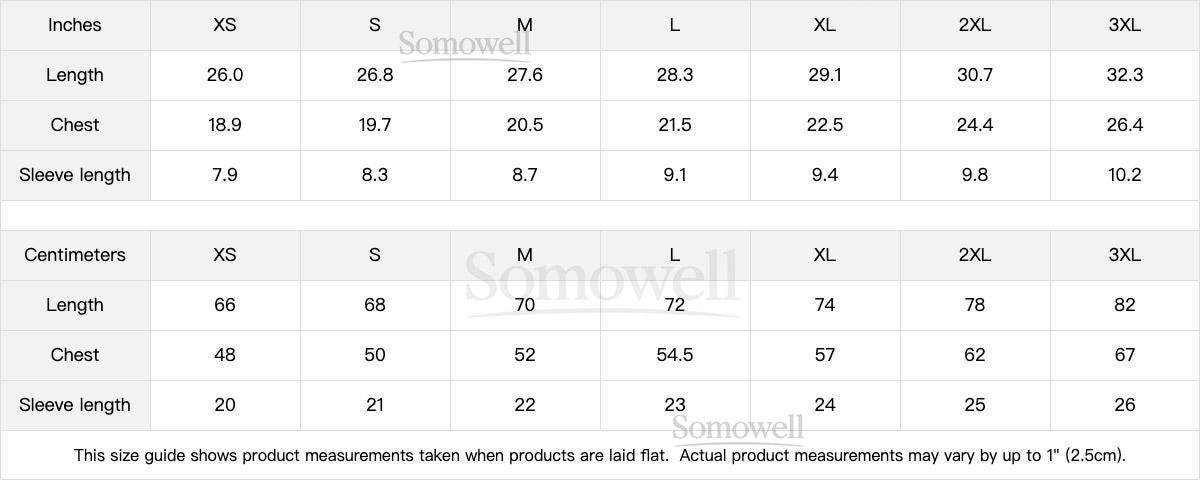Select the 67 chest value in centimeters
The image size is (1200, 480).
pyautogui.click(x=1124, y=355)
